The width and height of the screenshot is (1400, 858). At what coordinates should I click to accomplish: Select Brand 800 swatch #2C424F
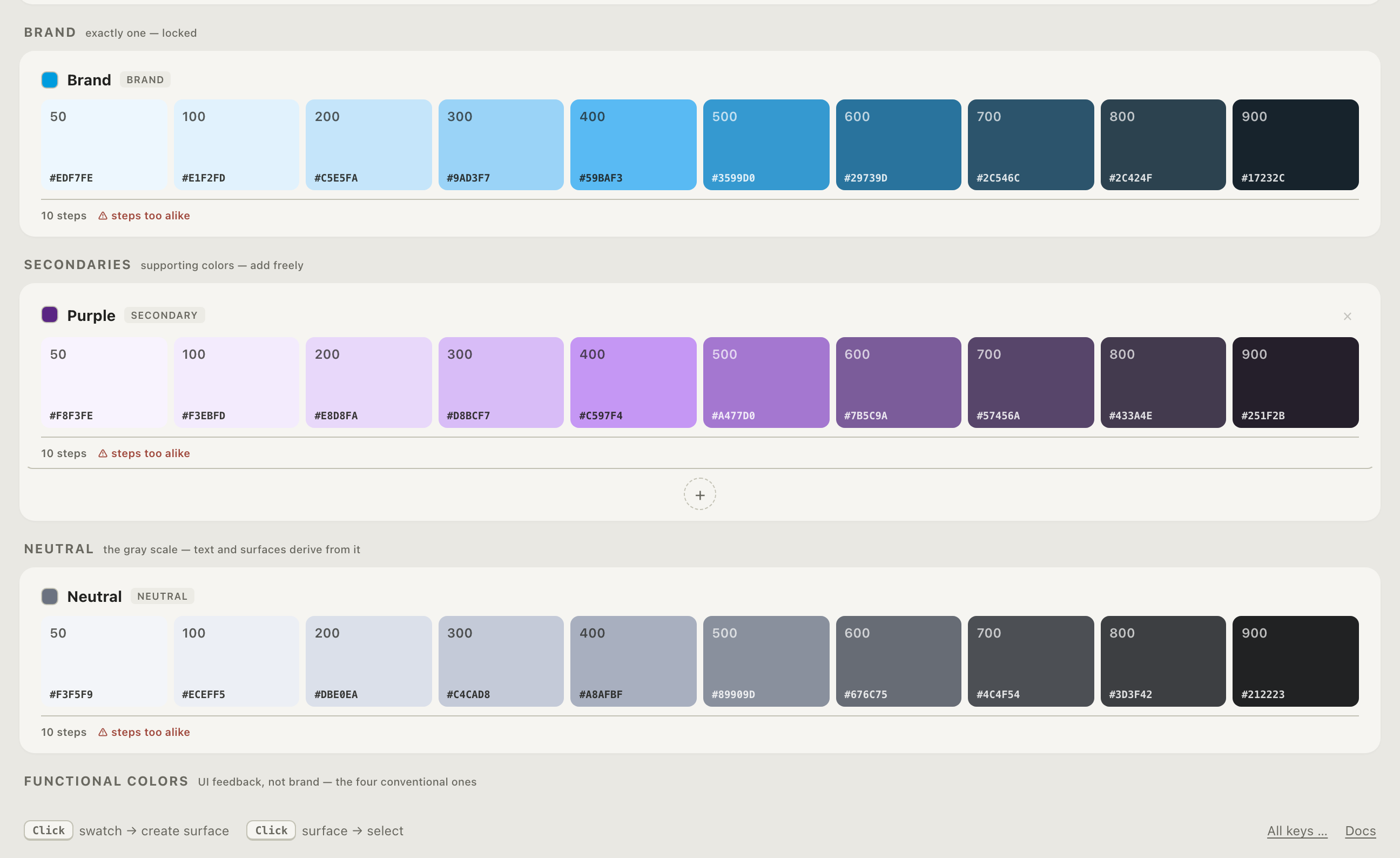click(x=1163, y=145)
